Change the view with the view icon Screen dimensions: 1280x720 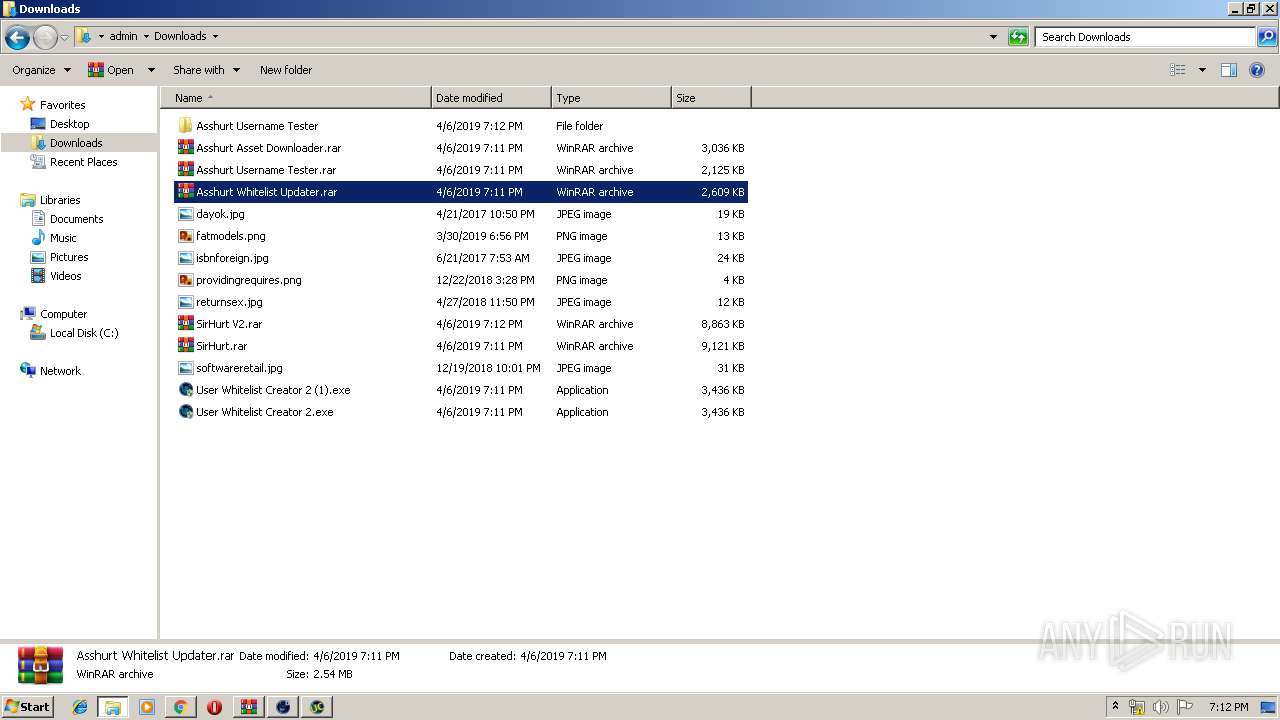click(1178, 70)
